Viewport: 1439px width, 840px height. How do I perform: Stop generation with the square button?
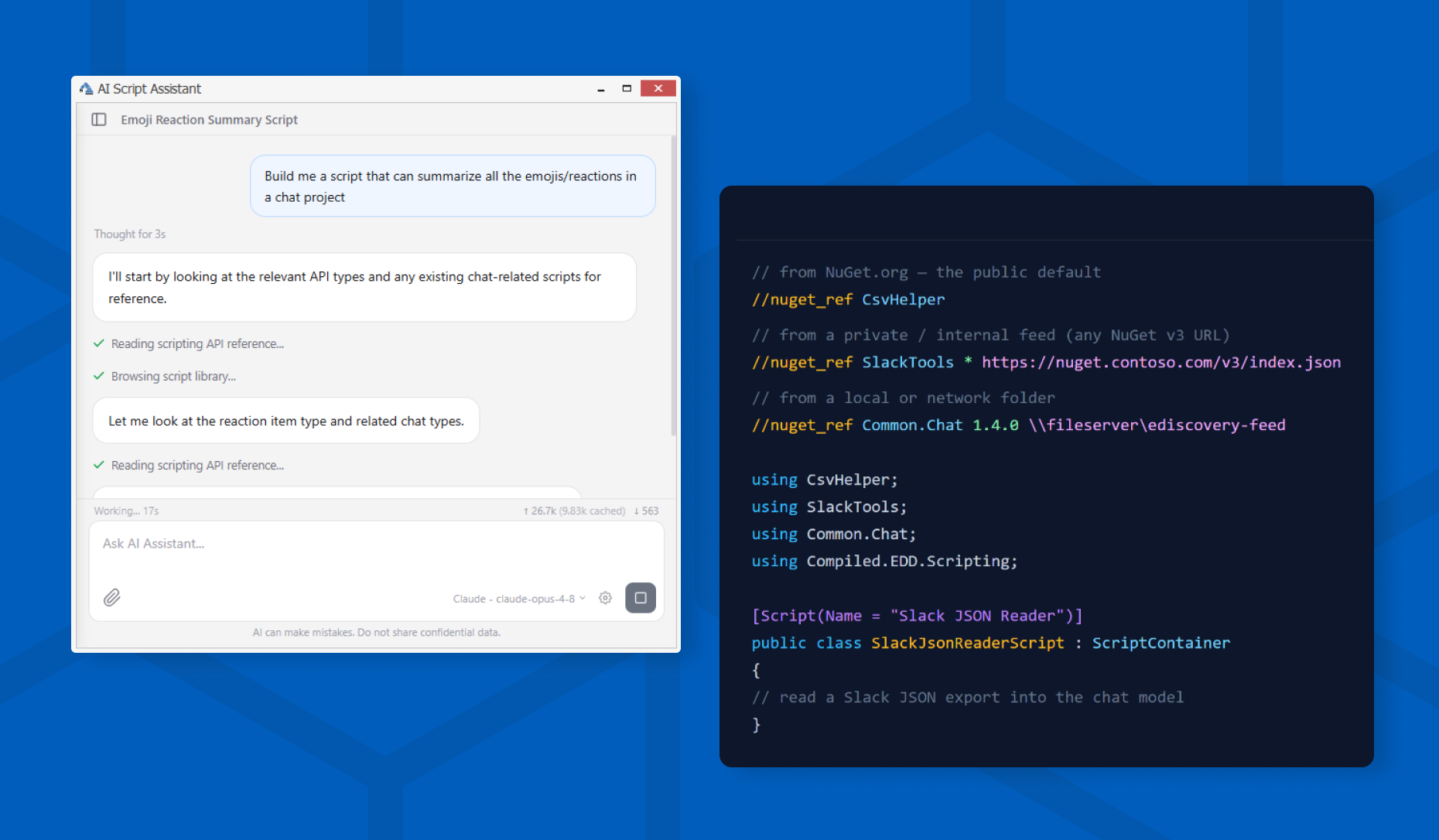(641, 598)
